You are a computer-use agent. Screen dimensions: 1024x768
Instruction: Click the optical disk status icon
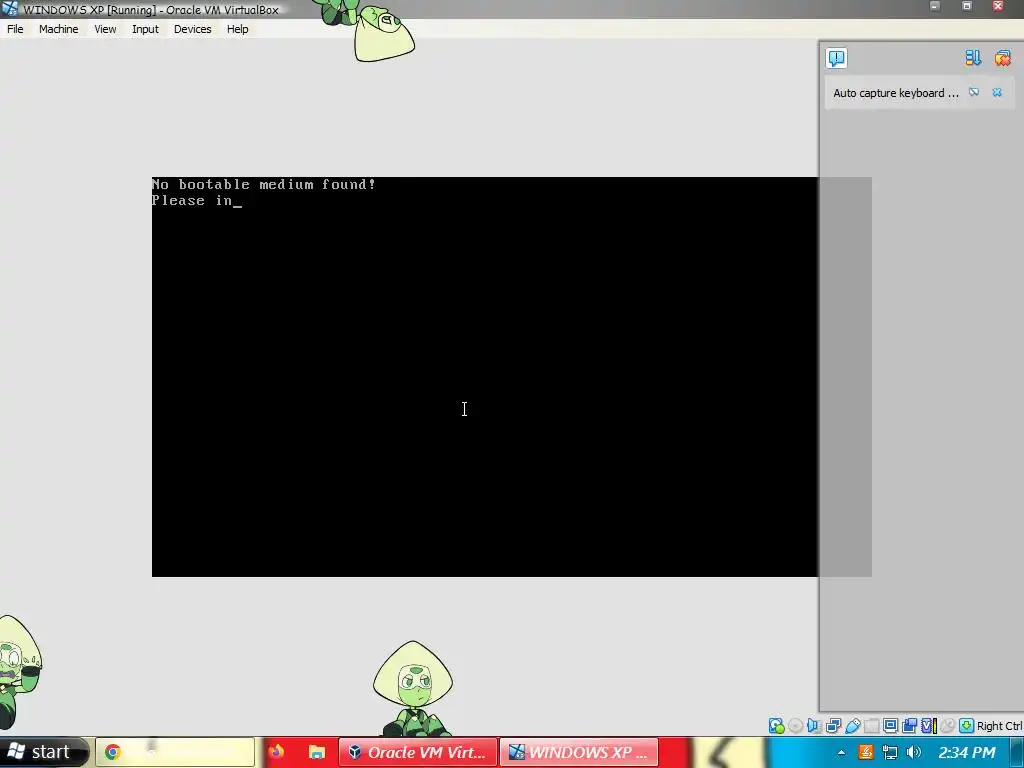(795, 726)
